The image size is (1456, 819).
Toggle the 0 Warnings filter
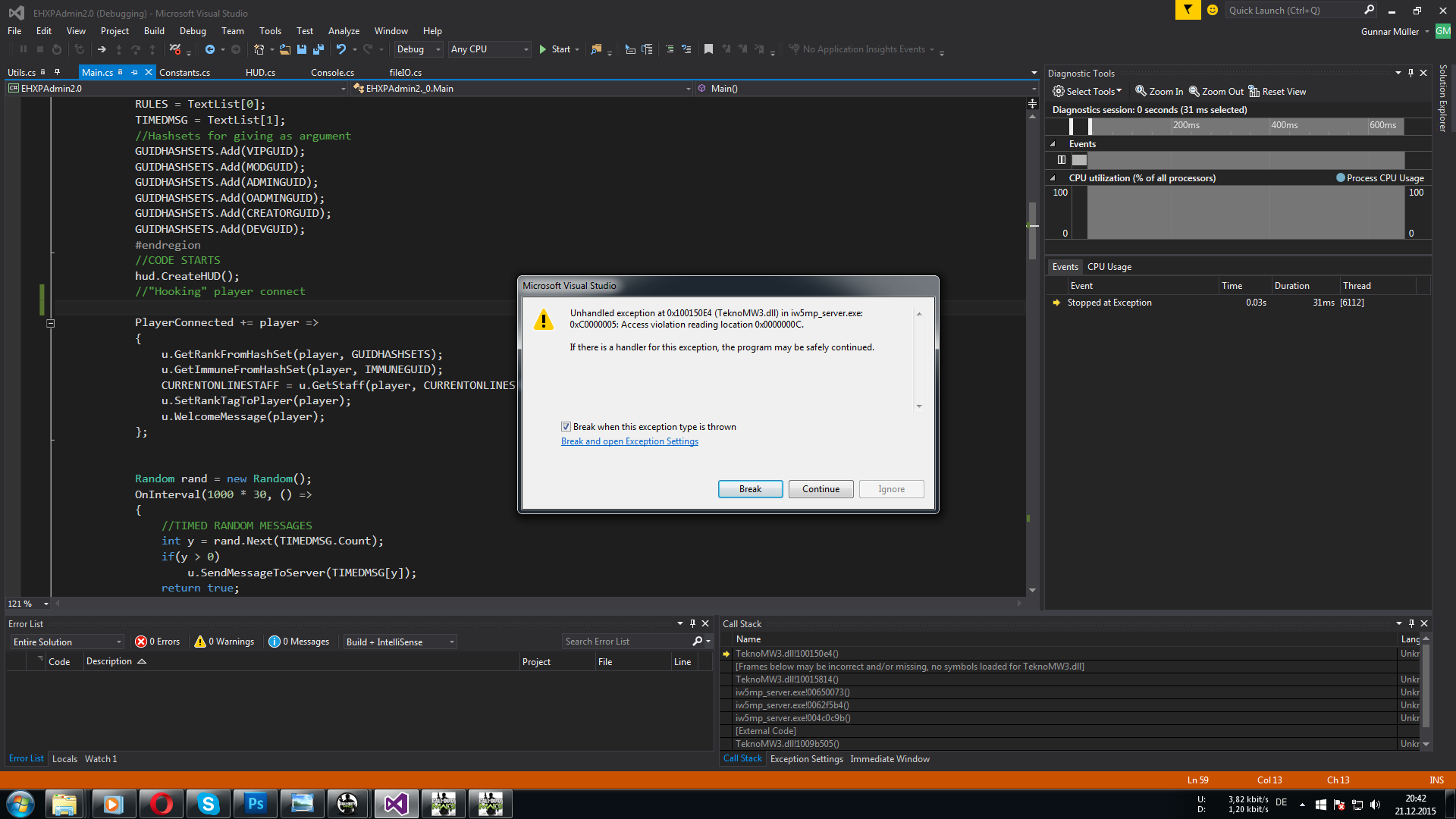tap(224, 642)
